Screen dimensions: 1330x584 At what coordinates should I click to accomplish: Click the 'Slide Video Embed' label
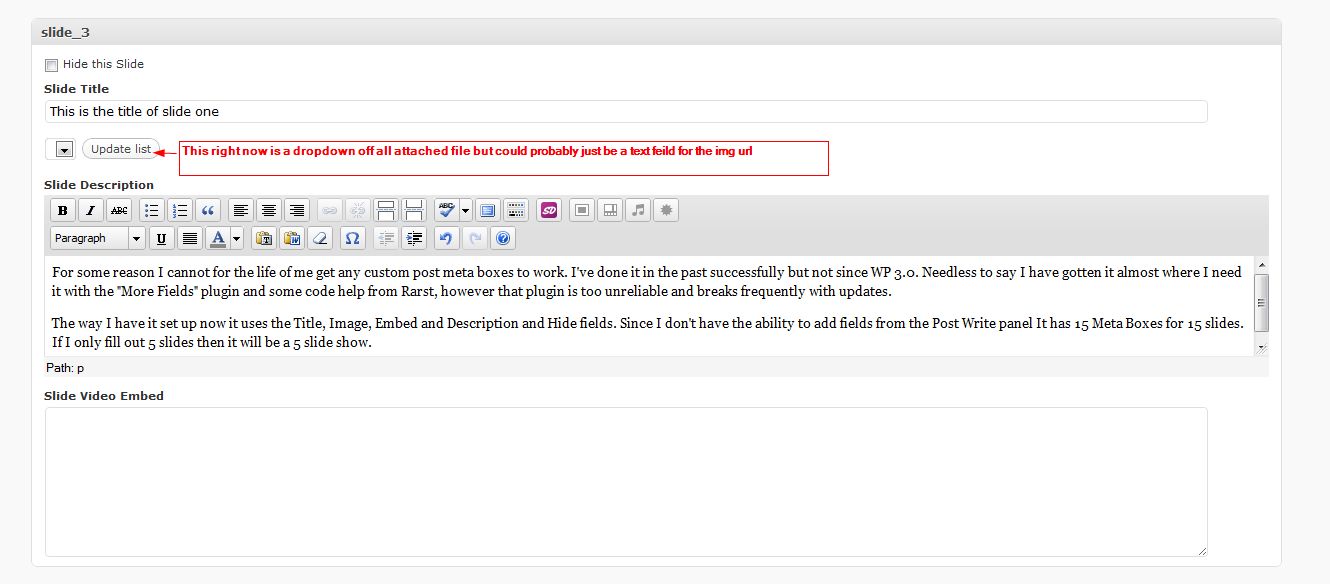point(104,396)
